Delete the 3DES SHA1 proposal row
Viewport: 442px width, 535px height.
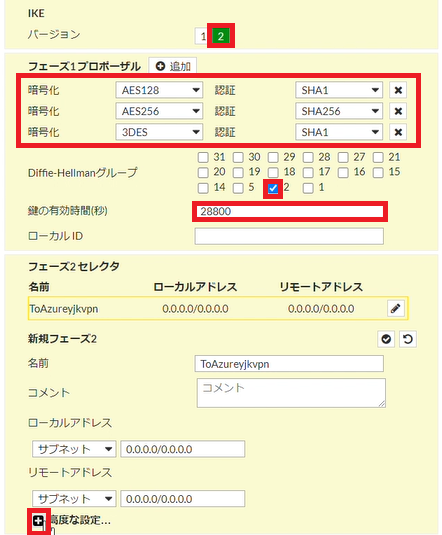(398, 132)
